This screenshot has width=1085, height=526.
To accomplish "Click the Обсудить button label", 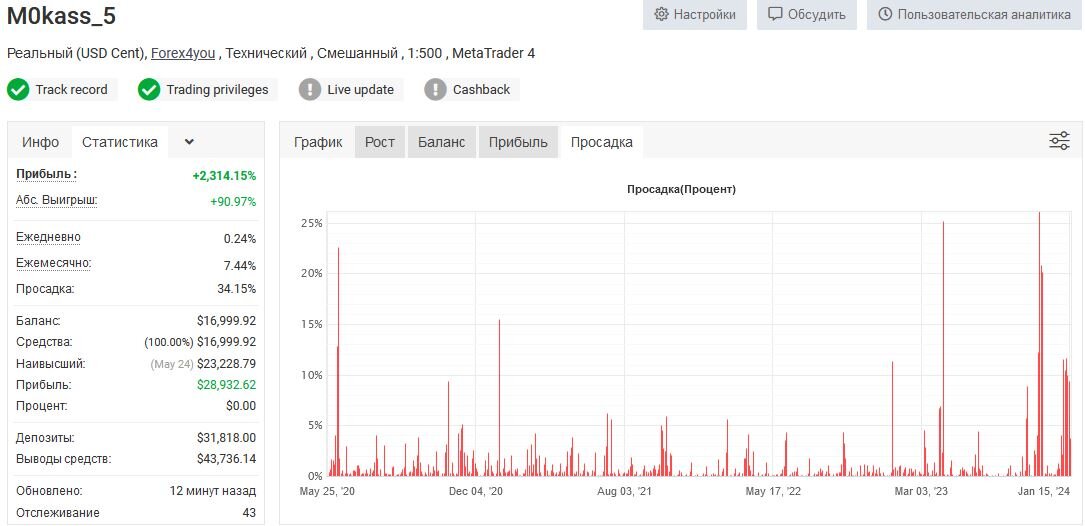I will pos(817,14).
